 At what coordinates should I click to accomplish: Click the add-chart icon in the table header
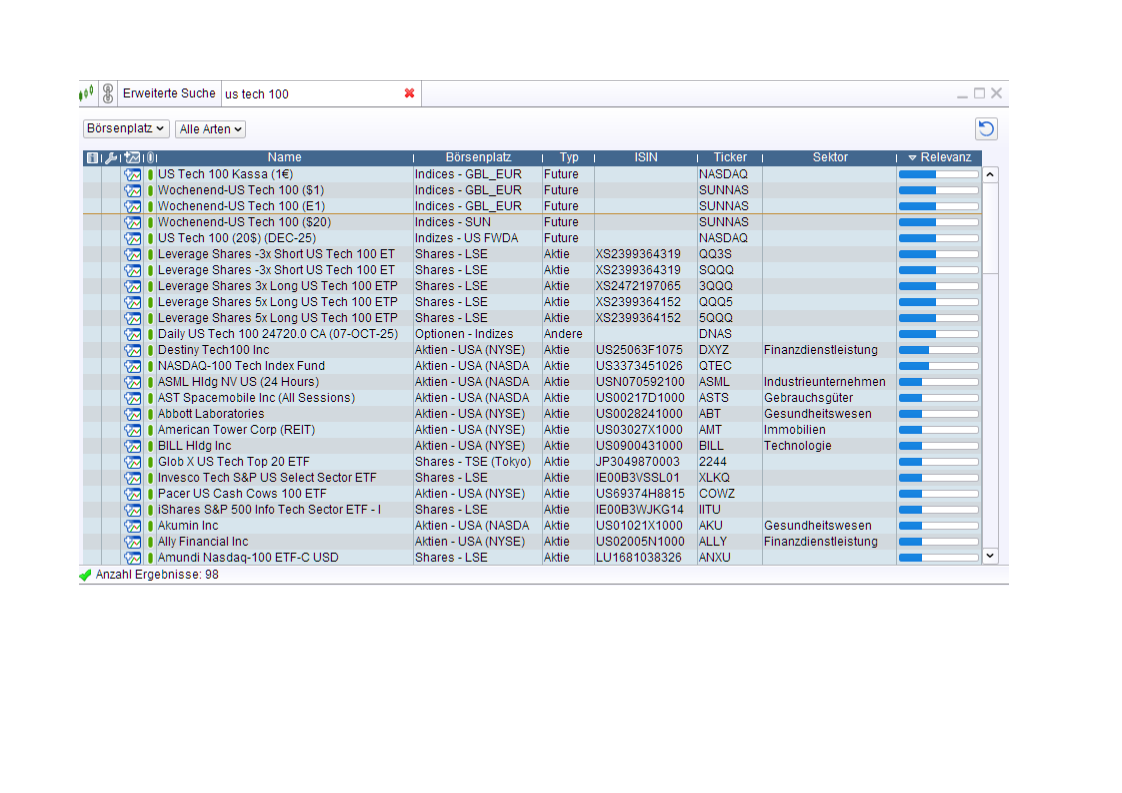132,157
